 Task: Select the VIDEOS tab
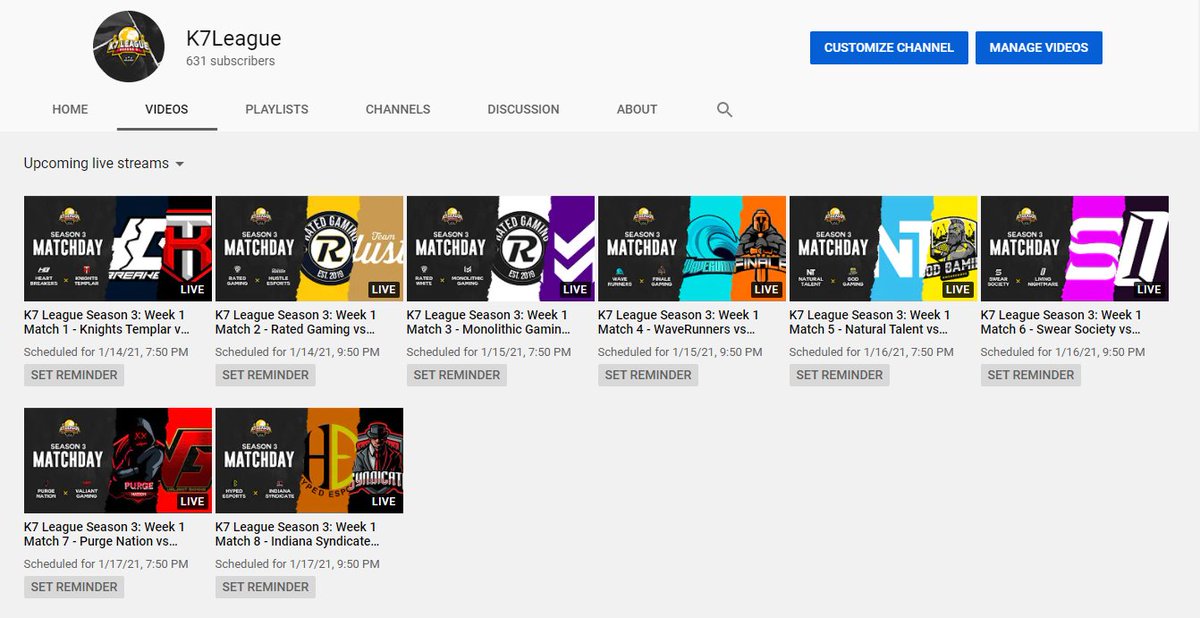pos(167,109)
